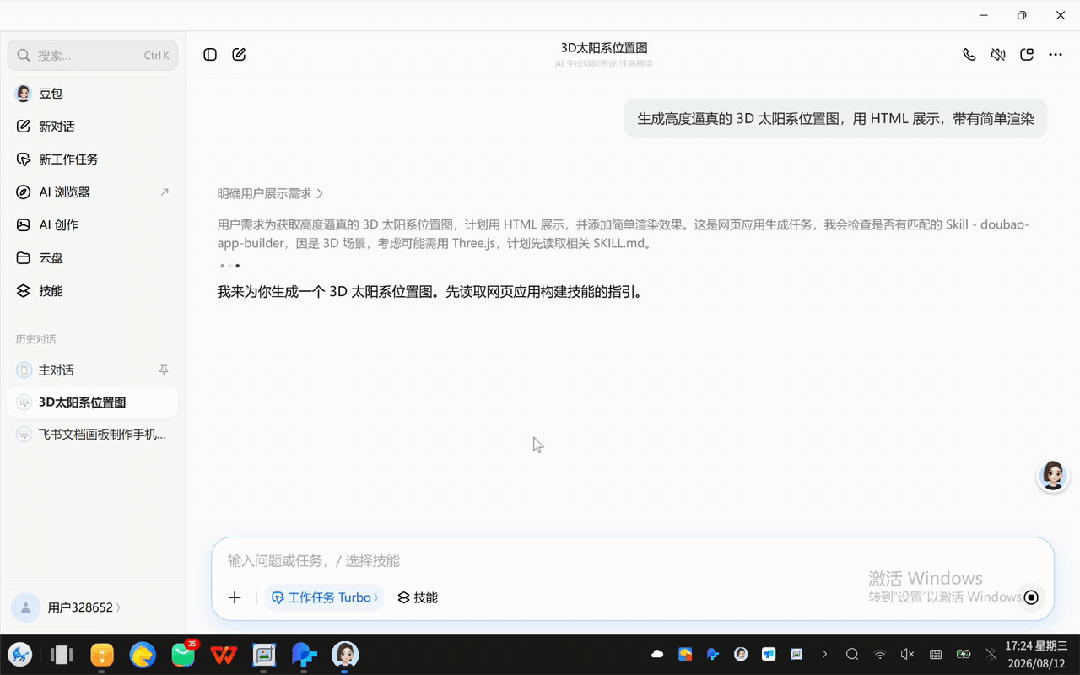
Task: Click the taskbar search magnifier icon
Action: pyautogui.click(x=852, y=654)
